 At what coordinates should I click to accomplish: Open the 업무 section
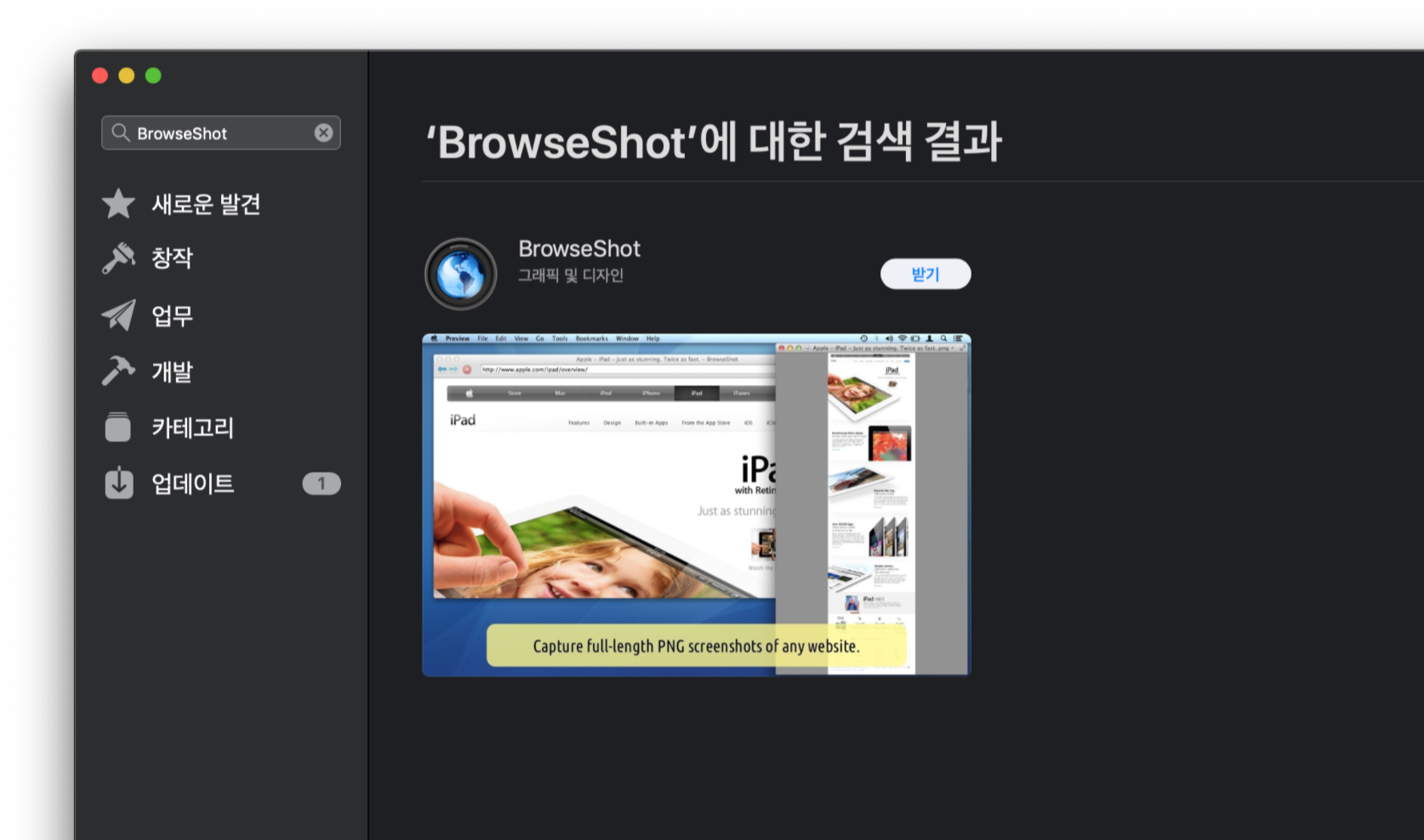pyautogui.click(x=172, y=315)
